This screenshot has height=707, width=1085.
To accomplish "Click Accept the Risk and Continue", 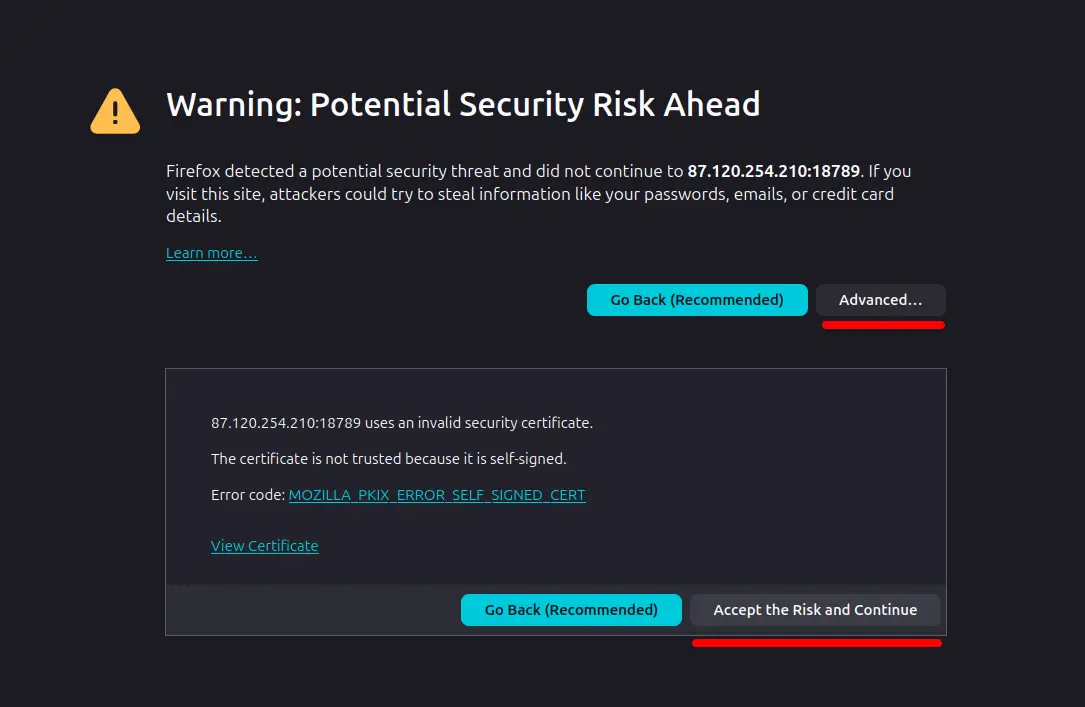I will coord(815,609).
